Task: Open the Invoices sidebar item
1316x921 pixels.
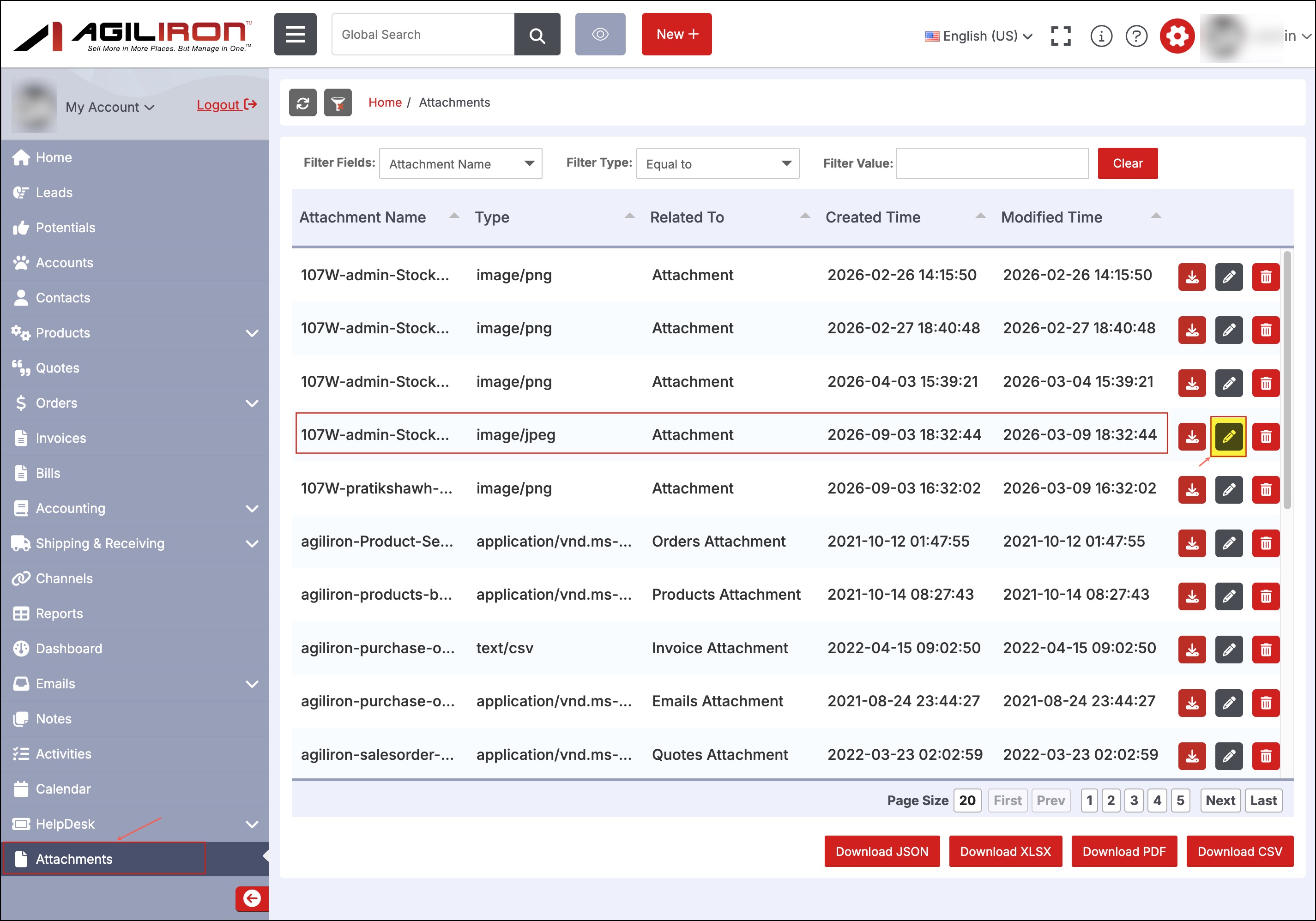Action: tap(61, 439)
